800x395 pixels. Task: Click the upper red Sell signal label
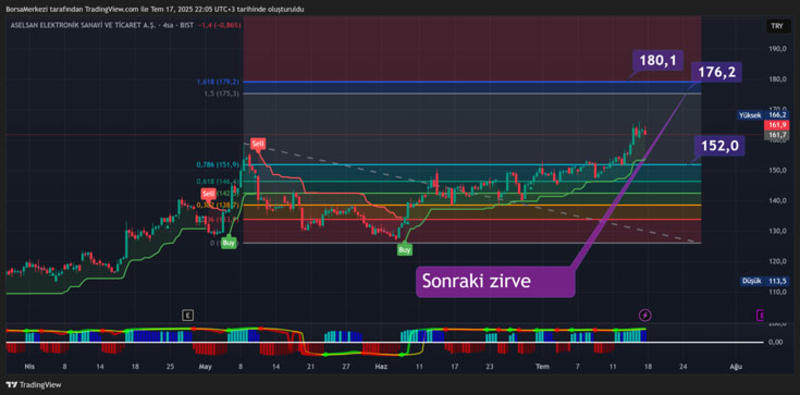258,144
